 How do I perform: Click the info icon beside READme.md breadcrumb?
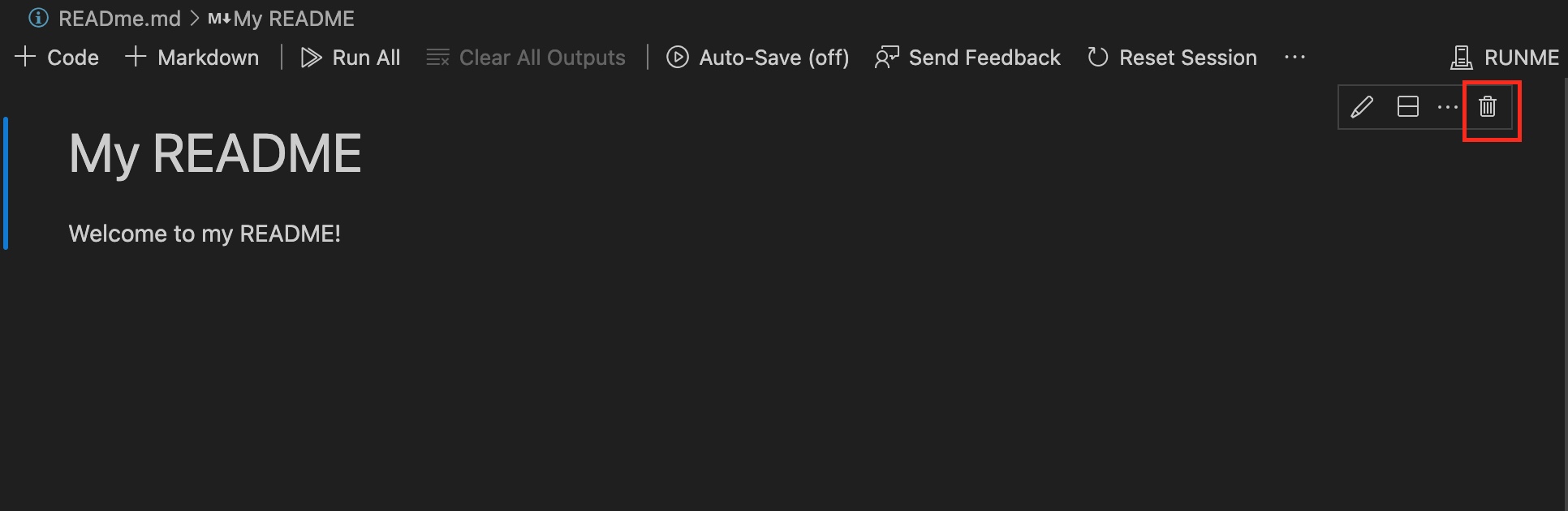[x=38, y=18]
